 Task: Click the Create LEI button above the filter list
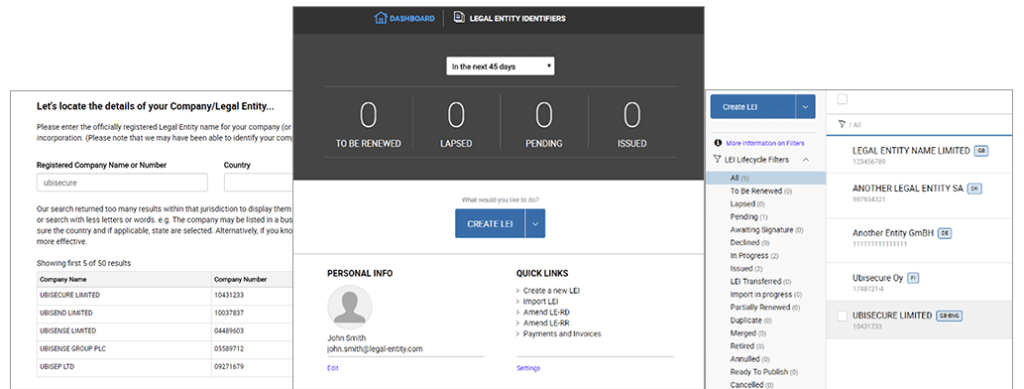752,106
